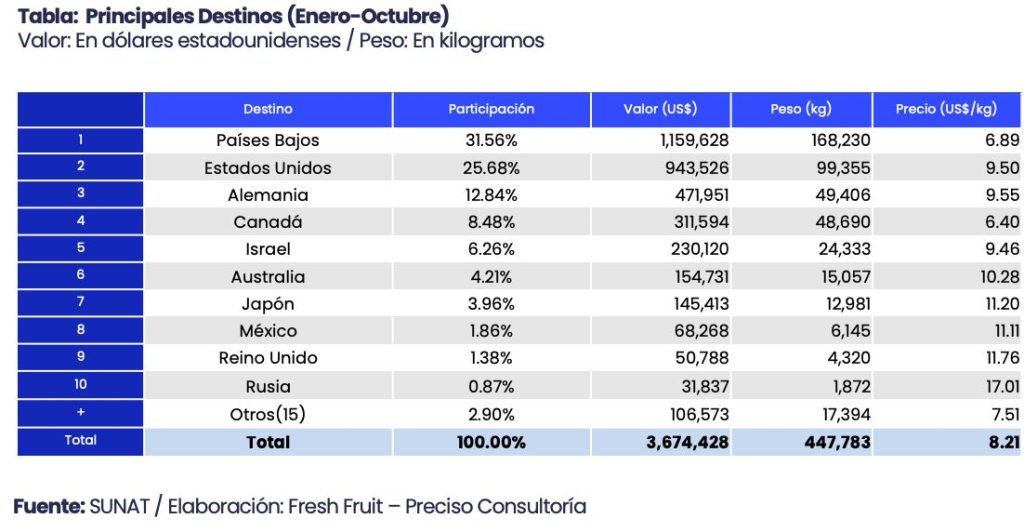Select the Japón destination cell
The width and height of the screenshot is (1024, 532).
[268, 304]
